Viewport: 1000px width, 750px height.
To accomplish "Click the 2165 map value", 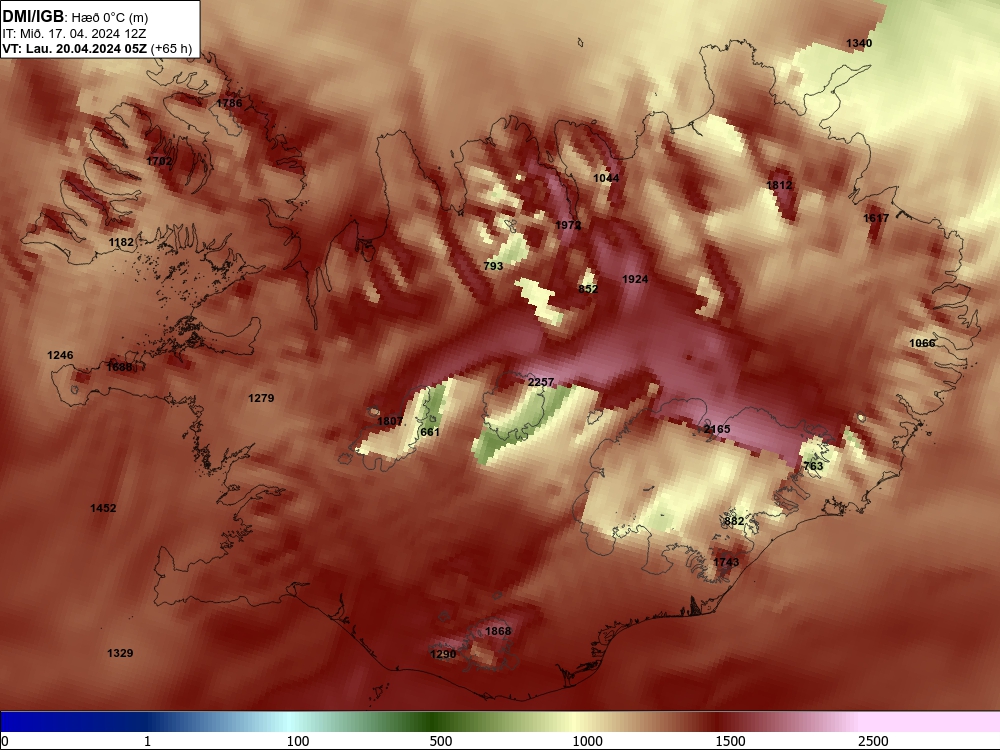I will [x=717, y=429].
